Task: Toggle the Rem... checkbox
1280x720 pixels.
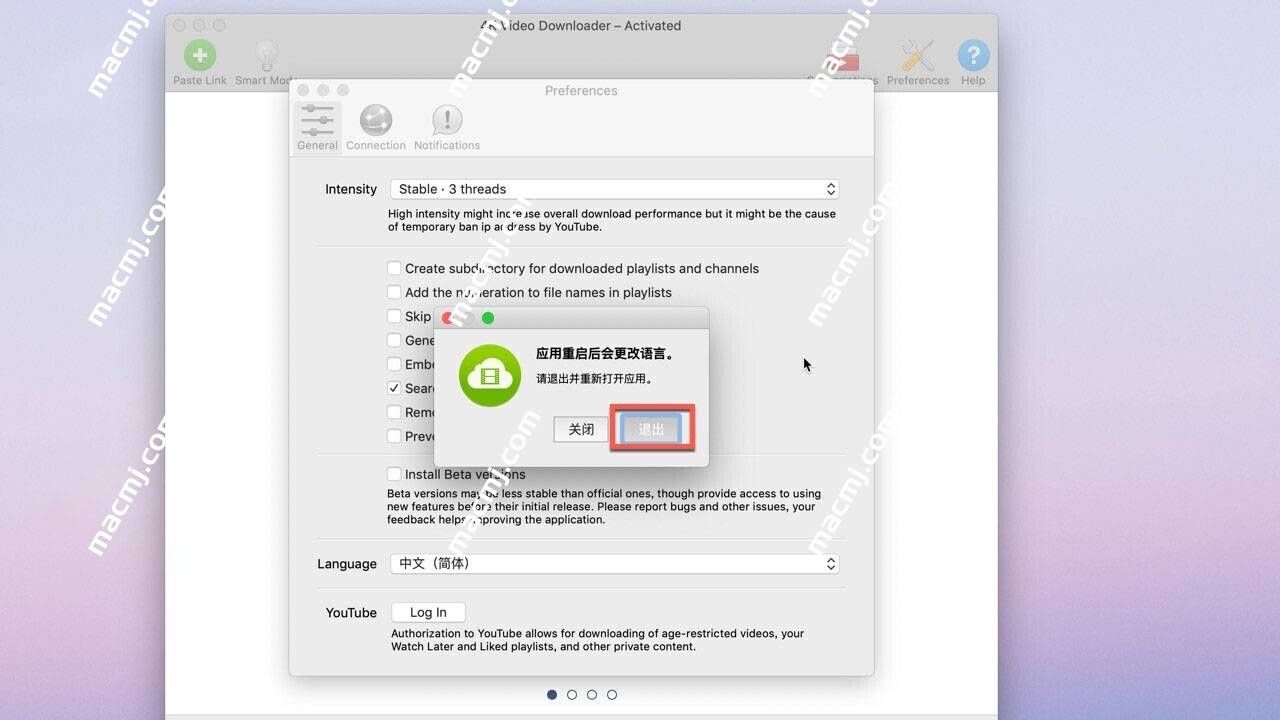Action: click(394, 412)
